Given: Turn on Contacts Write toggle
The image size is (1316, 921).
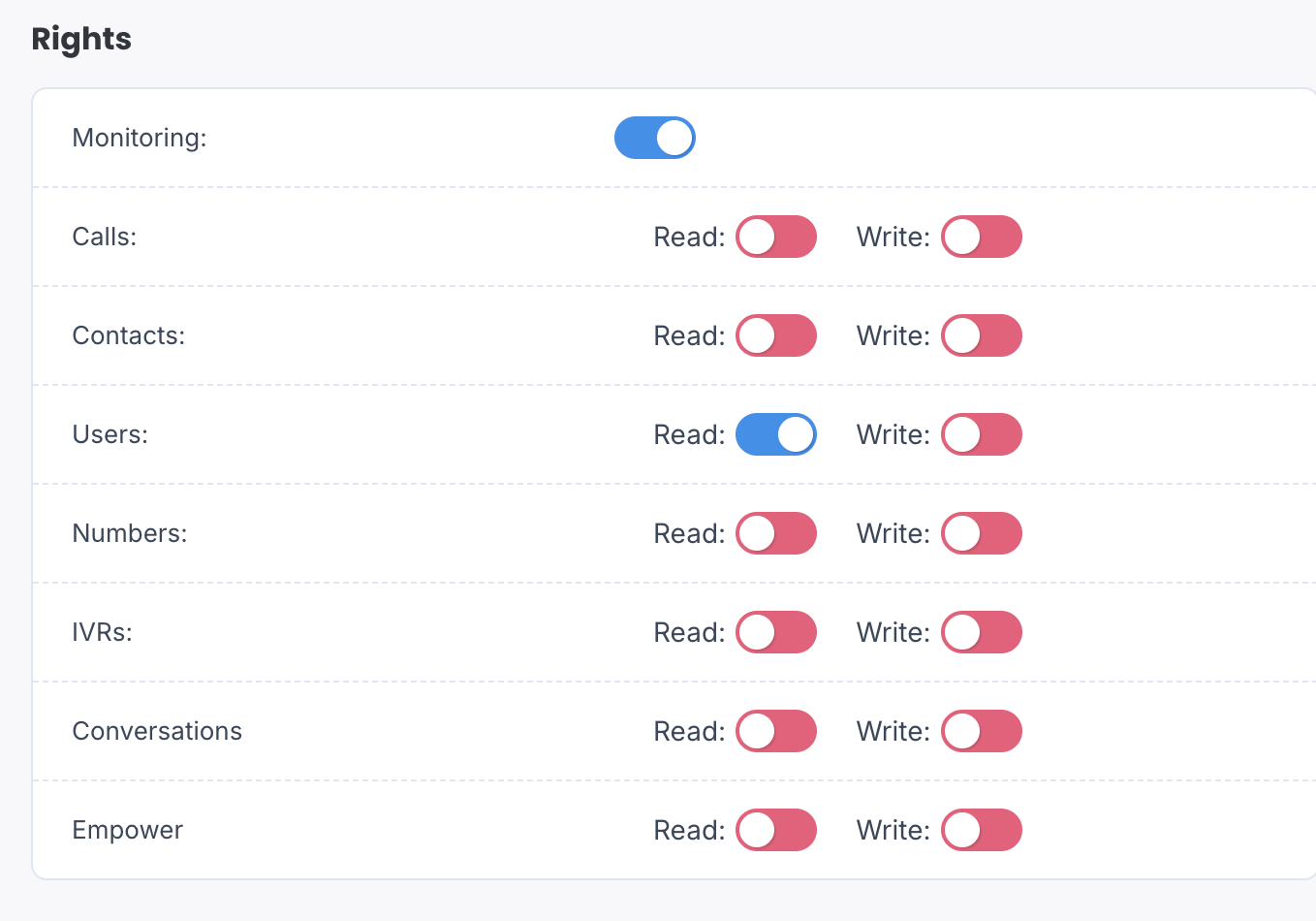Looking at the screenshot, I should [x=982, y=335].
